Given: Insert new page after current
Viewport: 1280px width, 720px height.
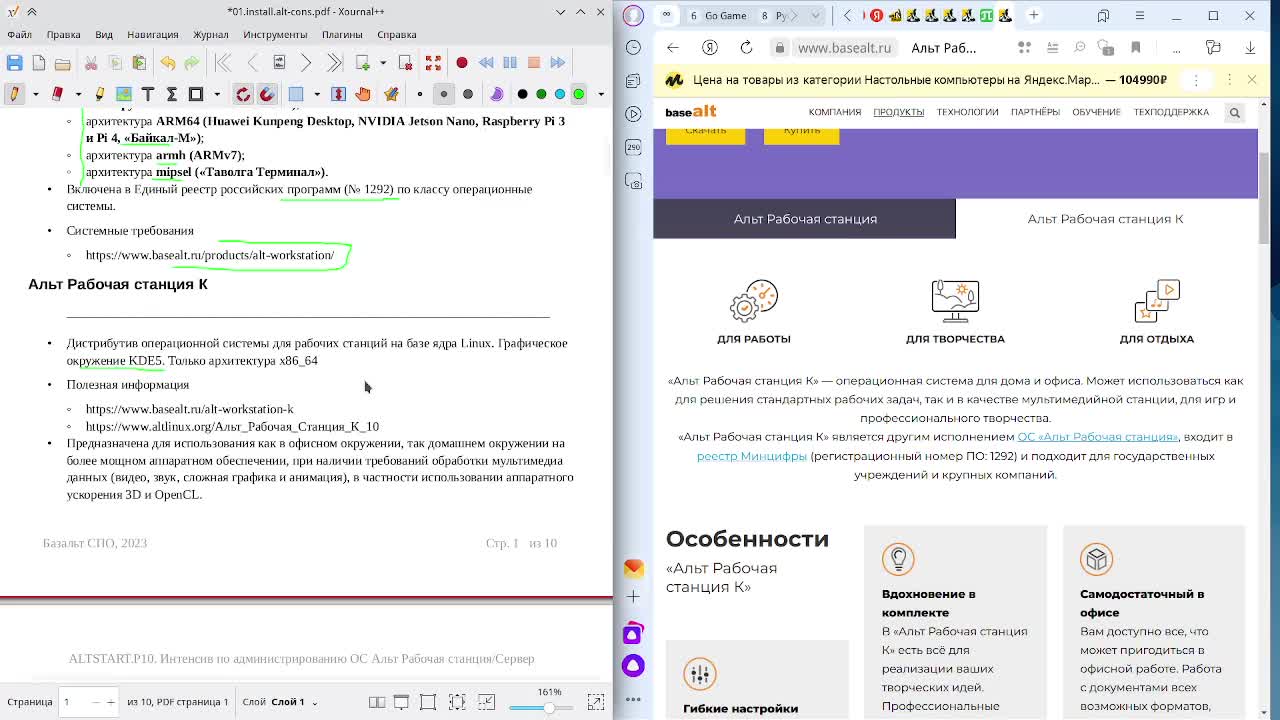Looking at the screenshot, I should click(363, 63).
